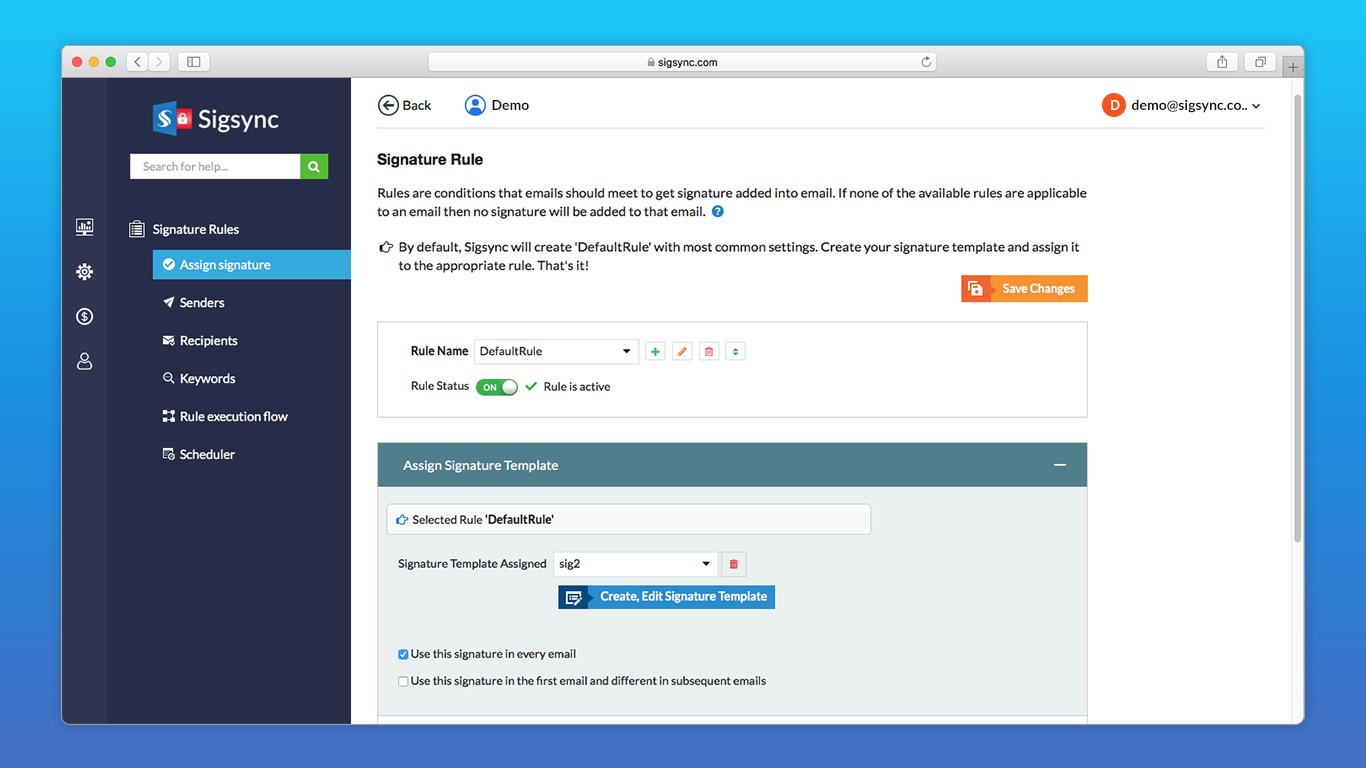The height and width of the screenshot is (768, 1366).
Task: Select Assign signature in sidebar
Action: [251, 265]
